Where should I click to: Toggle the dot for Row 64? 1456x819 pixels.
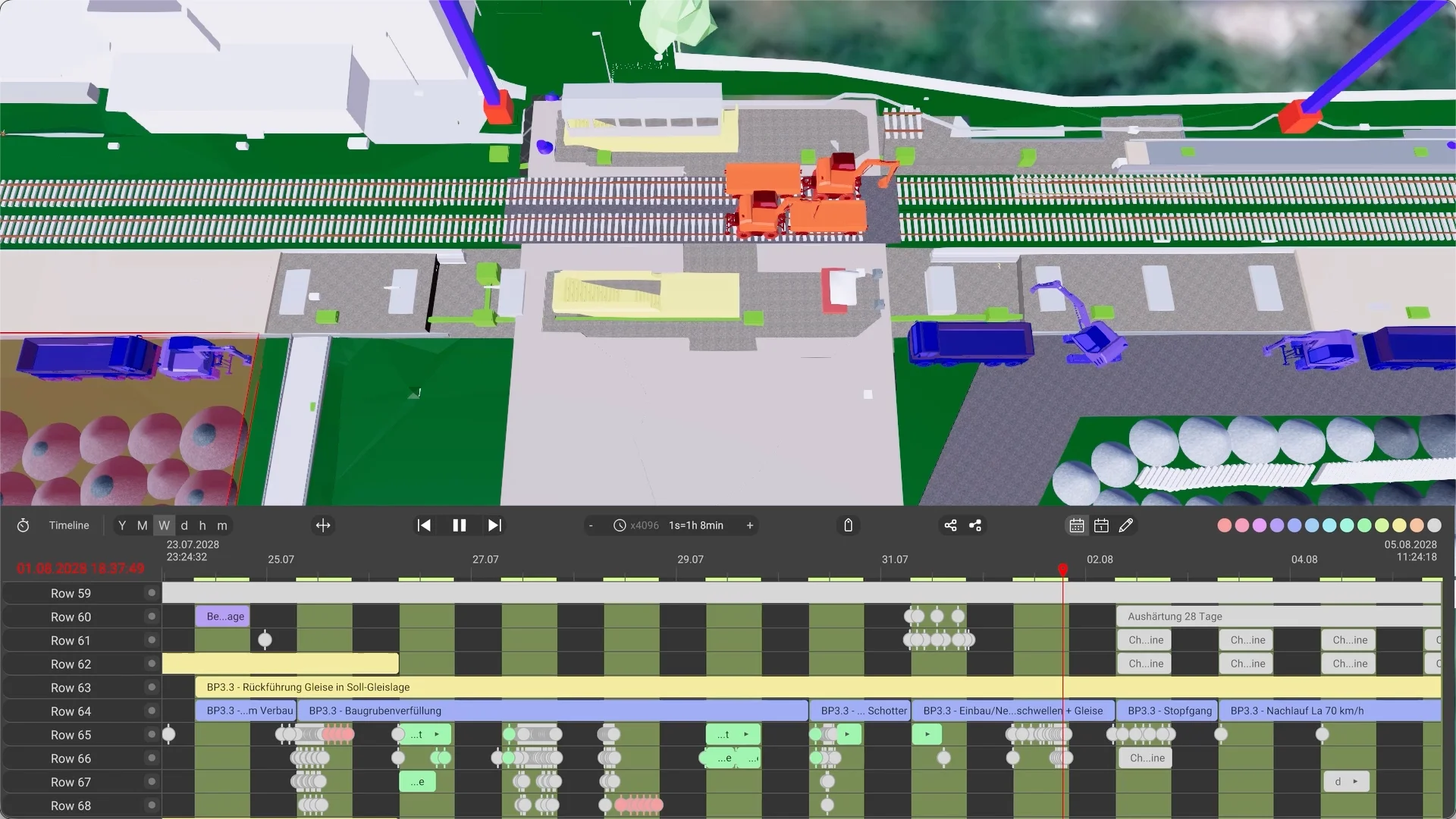click(152, 711)
